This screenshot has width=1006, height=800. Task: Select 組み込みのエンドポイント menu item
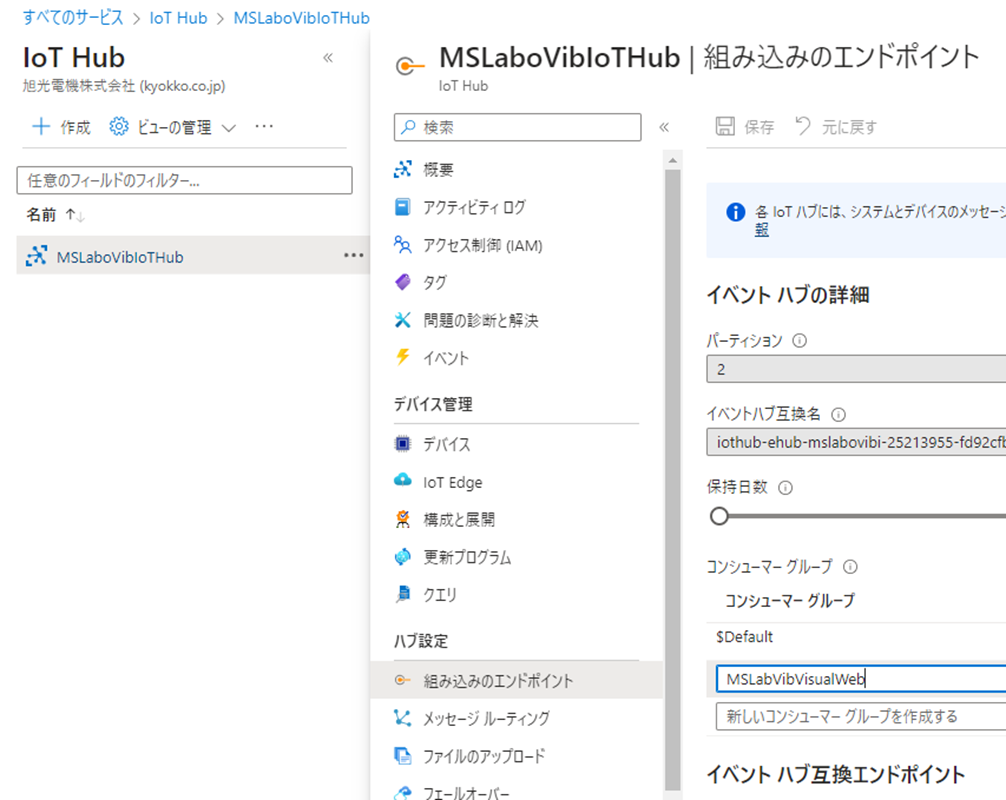[516, 680]
